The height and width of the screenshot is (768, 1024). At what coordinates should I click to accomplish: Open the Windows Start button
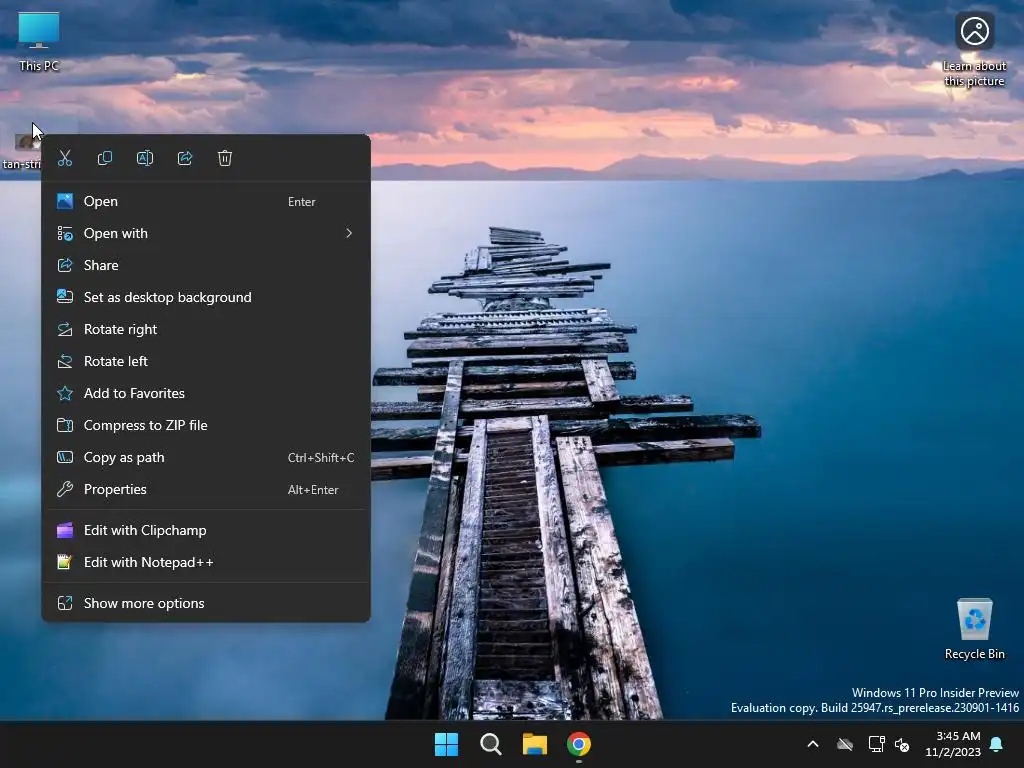pyautogui.click(x=447, y=744)
